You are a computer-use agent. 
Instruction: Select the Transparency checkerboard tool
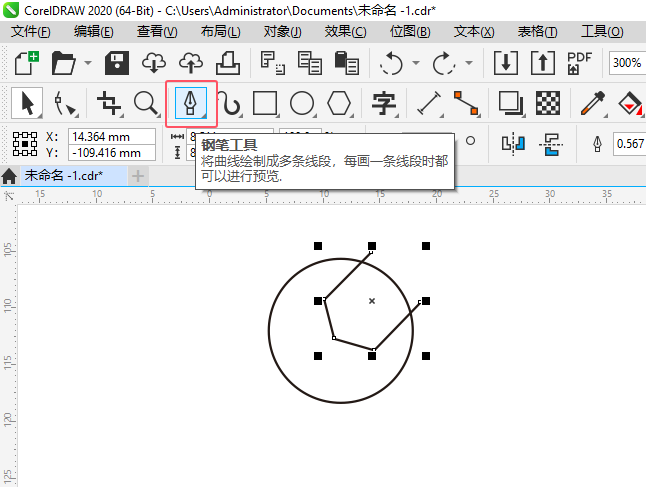click(x=548, y=103)
